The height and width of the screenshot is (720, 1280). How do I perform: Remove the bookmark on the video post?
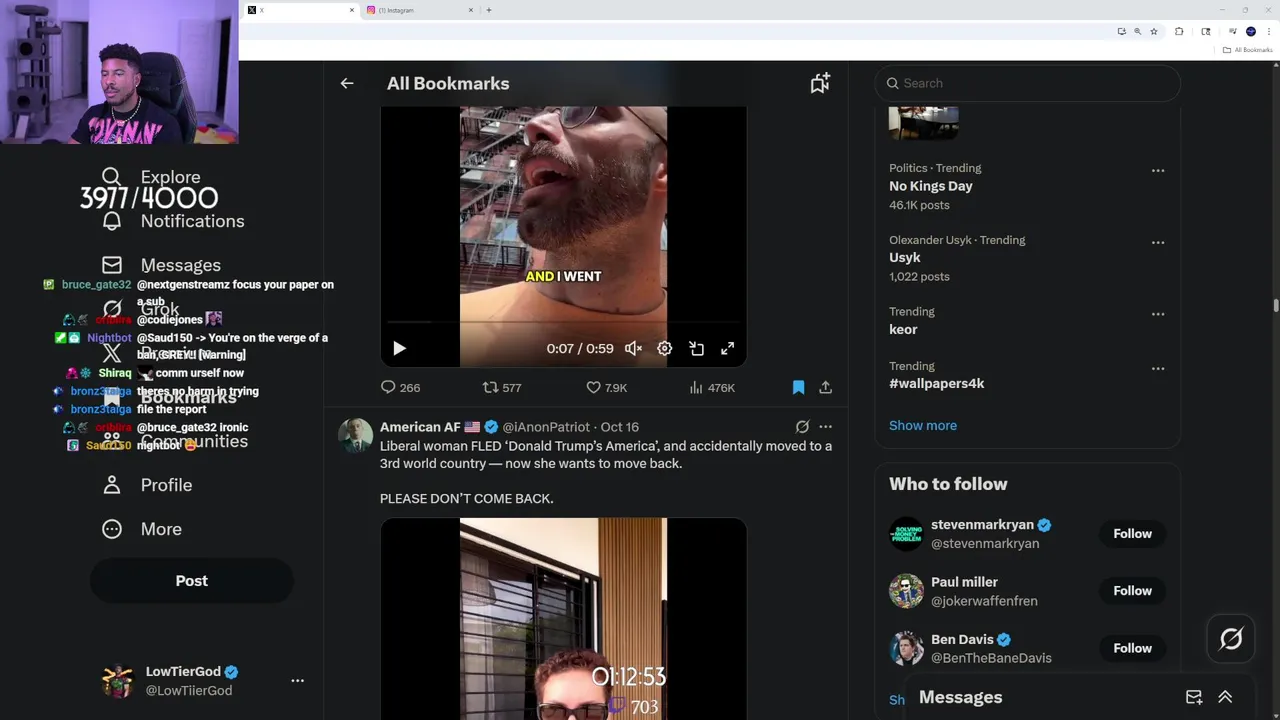tap(798, 387)
